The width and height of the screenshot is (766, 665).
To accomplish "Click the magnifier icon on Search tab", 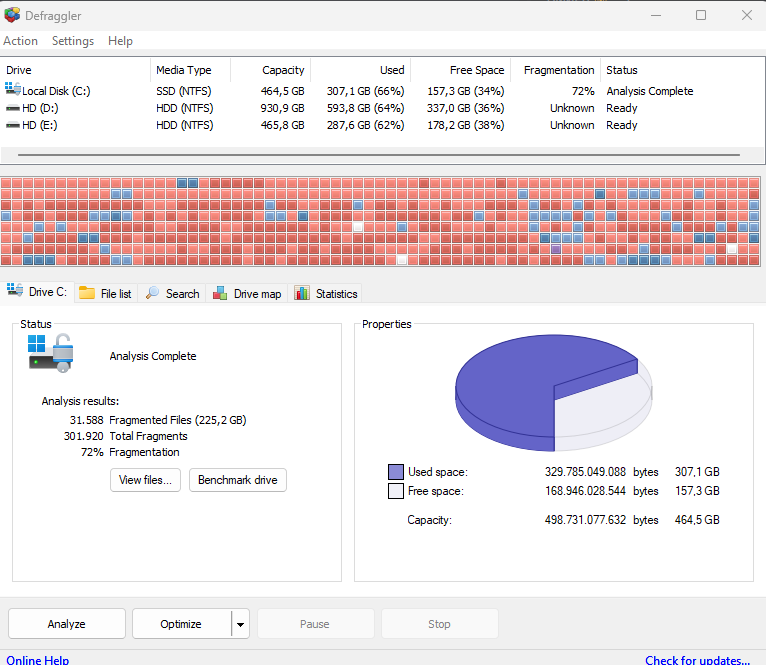I will pyautogui.click(x=152, y=293).
